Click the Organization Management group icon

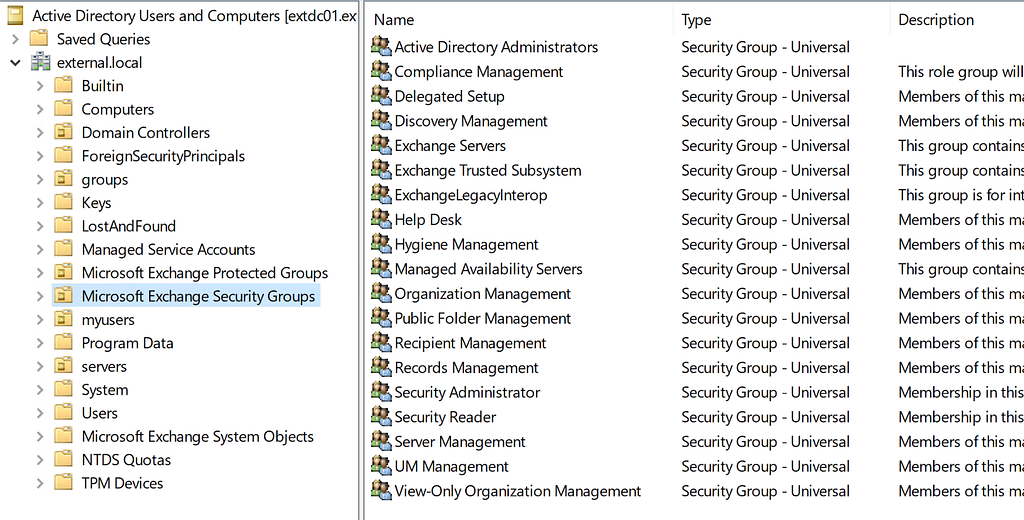point(381,293)
